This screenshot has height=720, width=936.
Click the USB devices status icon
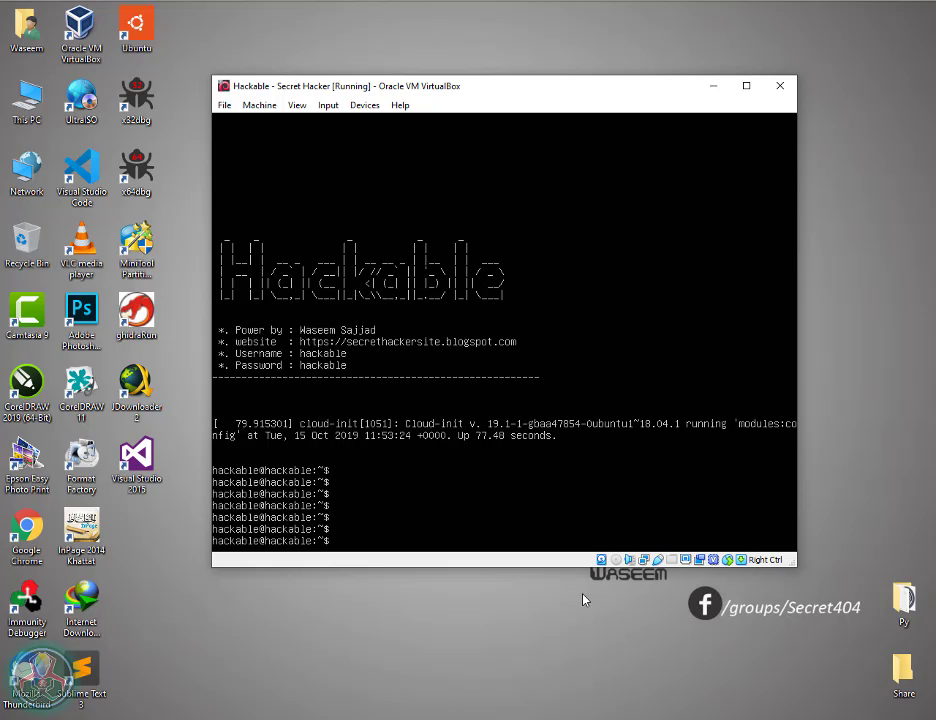[658, 559]
